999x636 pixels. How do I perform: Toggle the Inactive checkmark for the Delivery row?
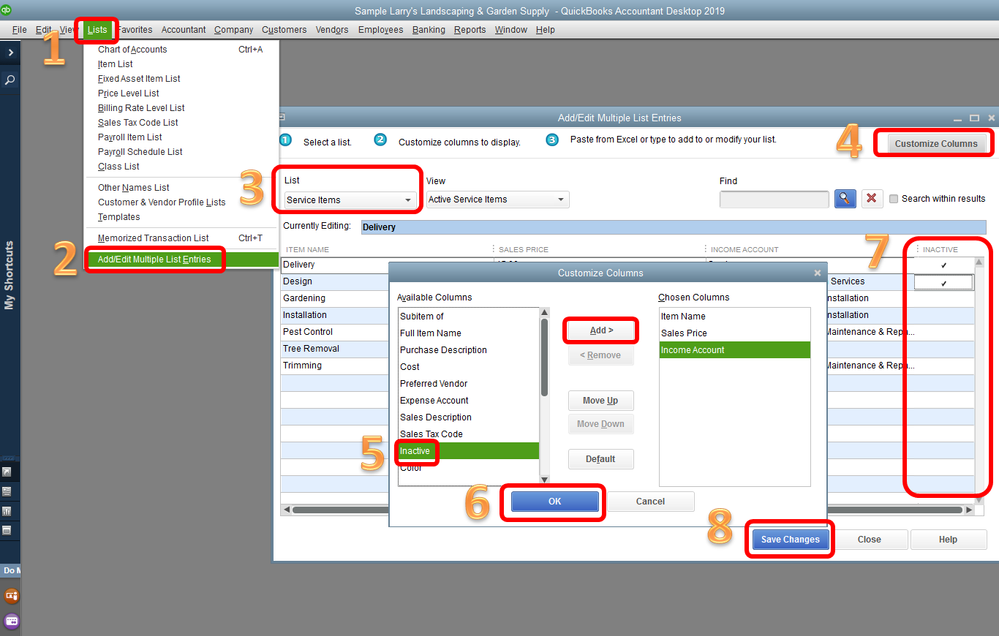point(944,265)
